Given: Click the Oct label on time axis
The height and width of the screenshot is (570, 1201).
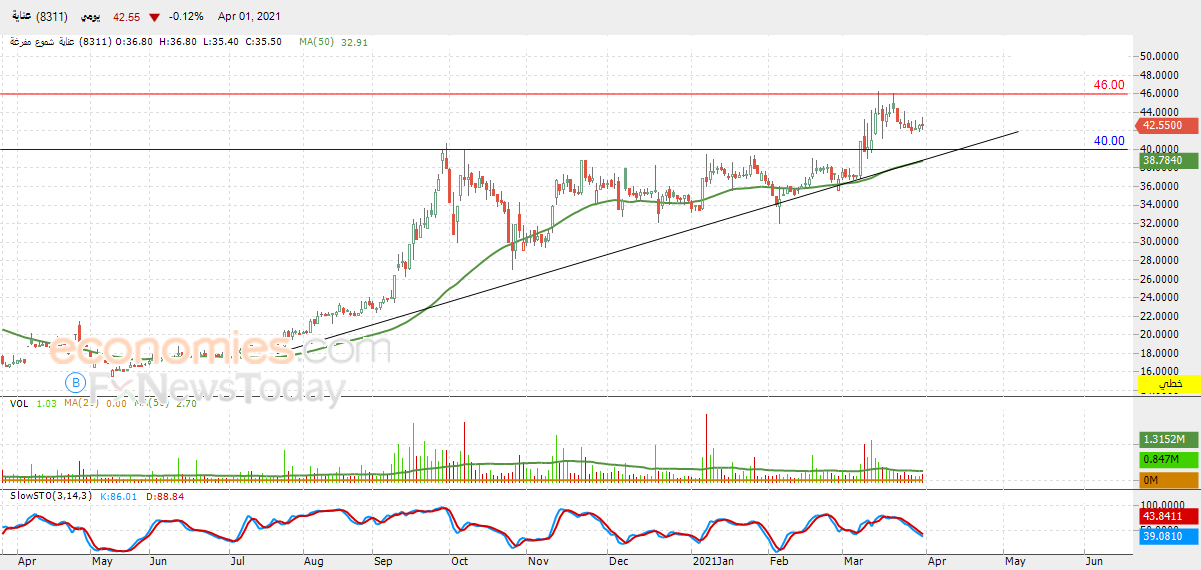Looking at the screenshot, I should (460, 562).
